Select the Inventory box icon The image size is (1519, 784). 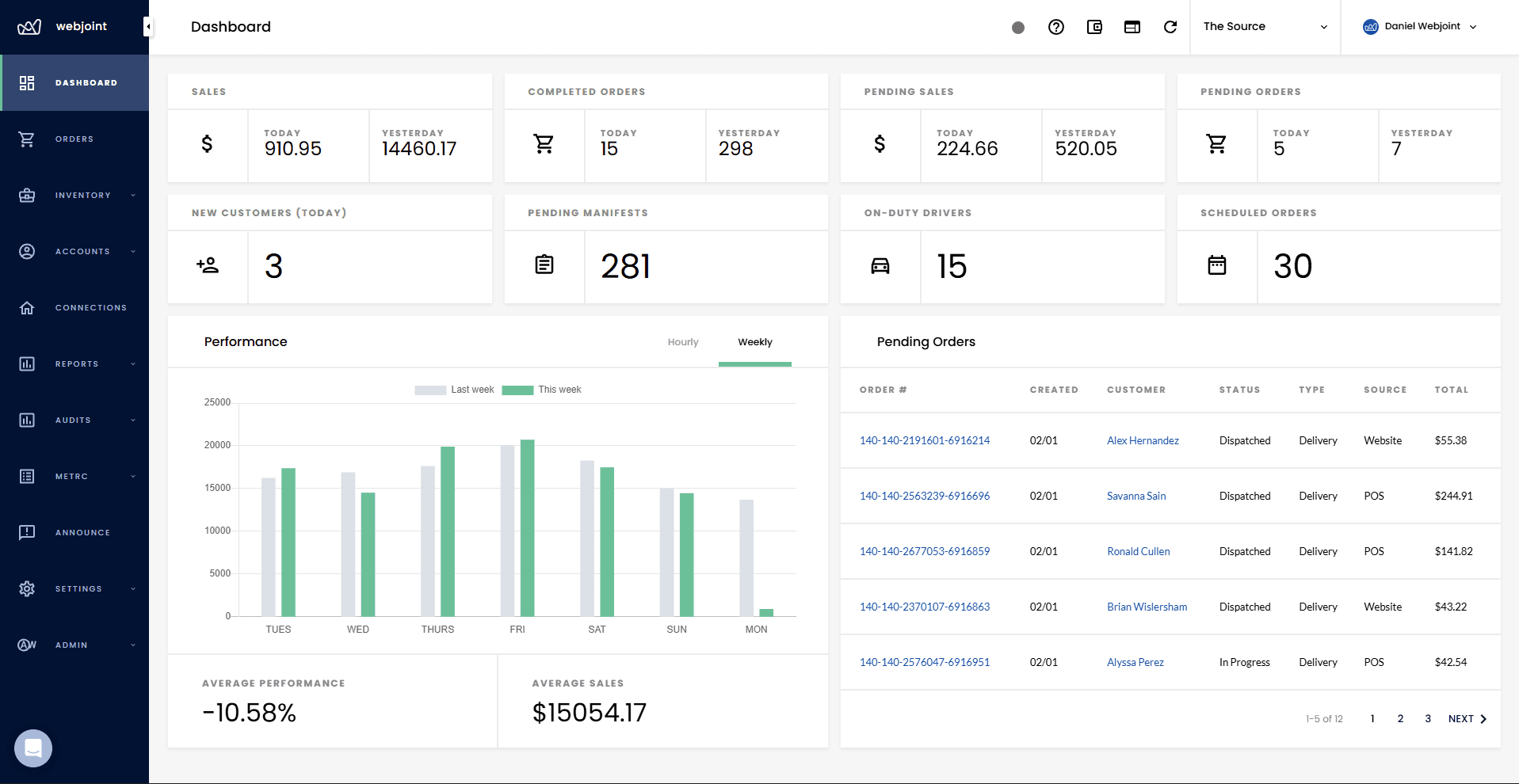[27, 195]
